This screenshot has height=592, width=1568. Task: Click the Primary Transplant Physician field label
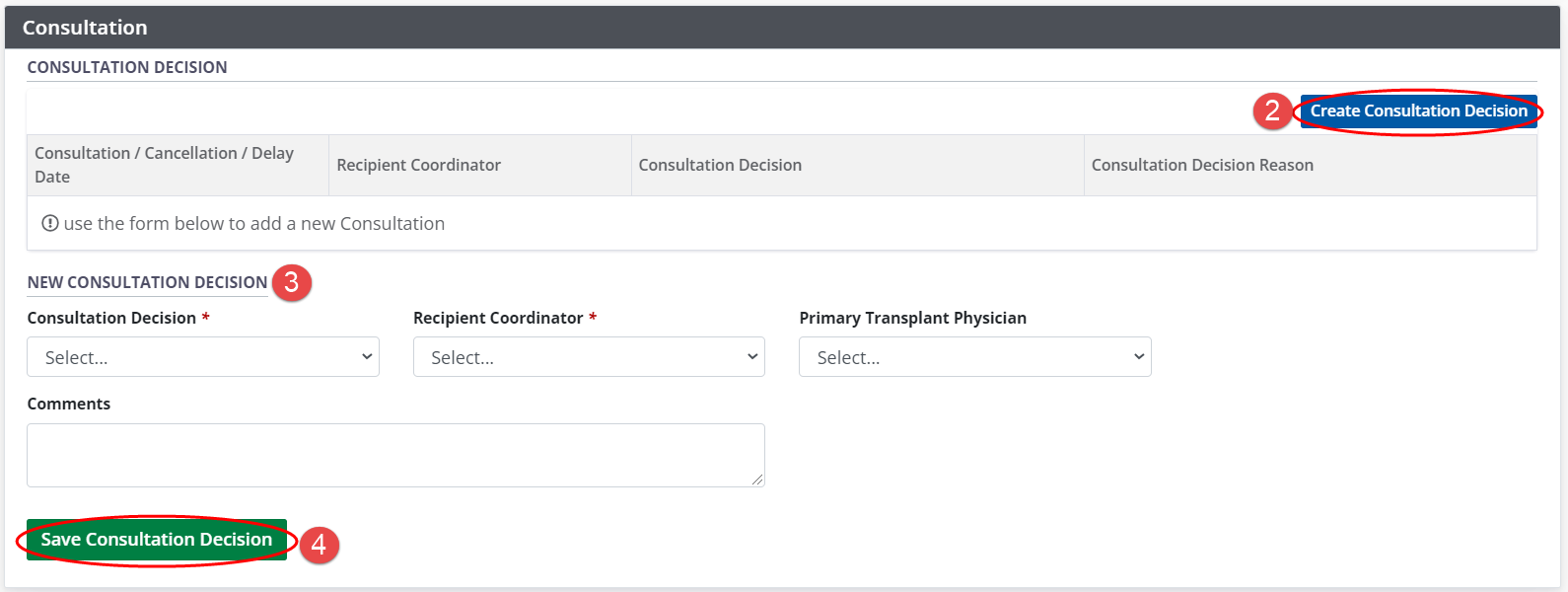click(x=912, y=318)
